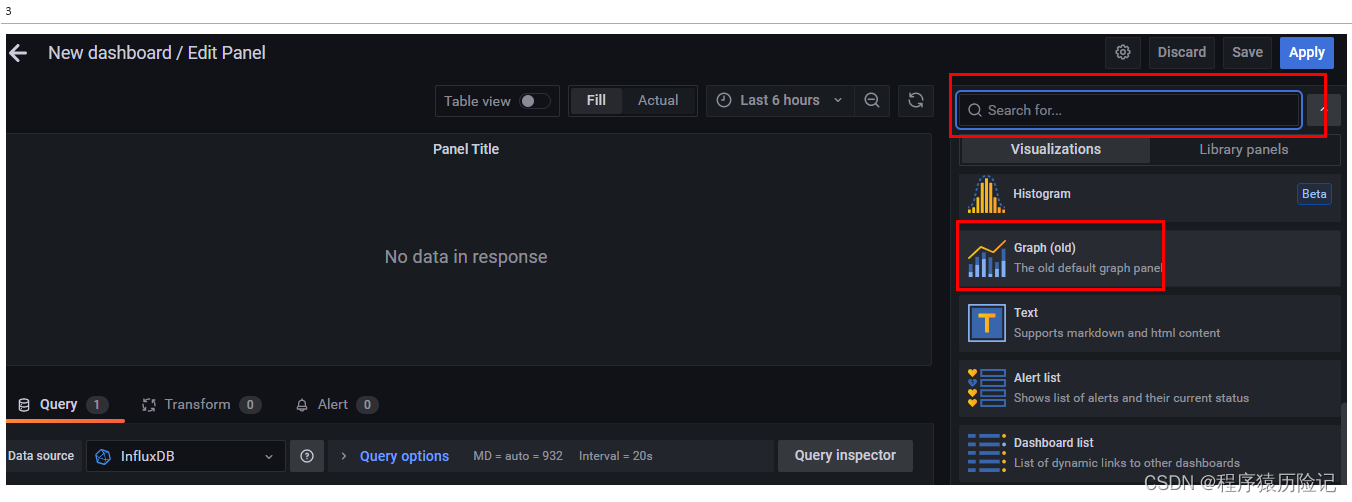Switch to the Query tab

point(62,404)
